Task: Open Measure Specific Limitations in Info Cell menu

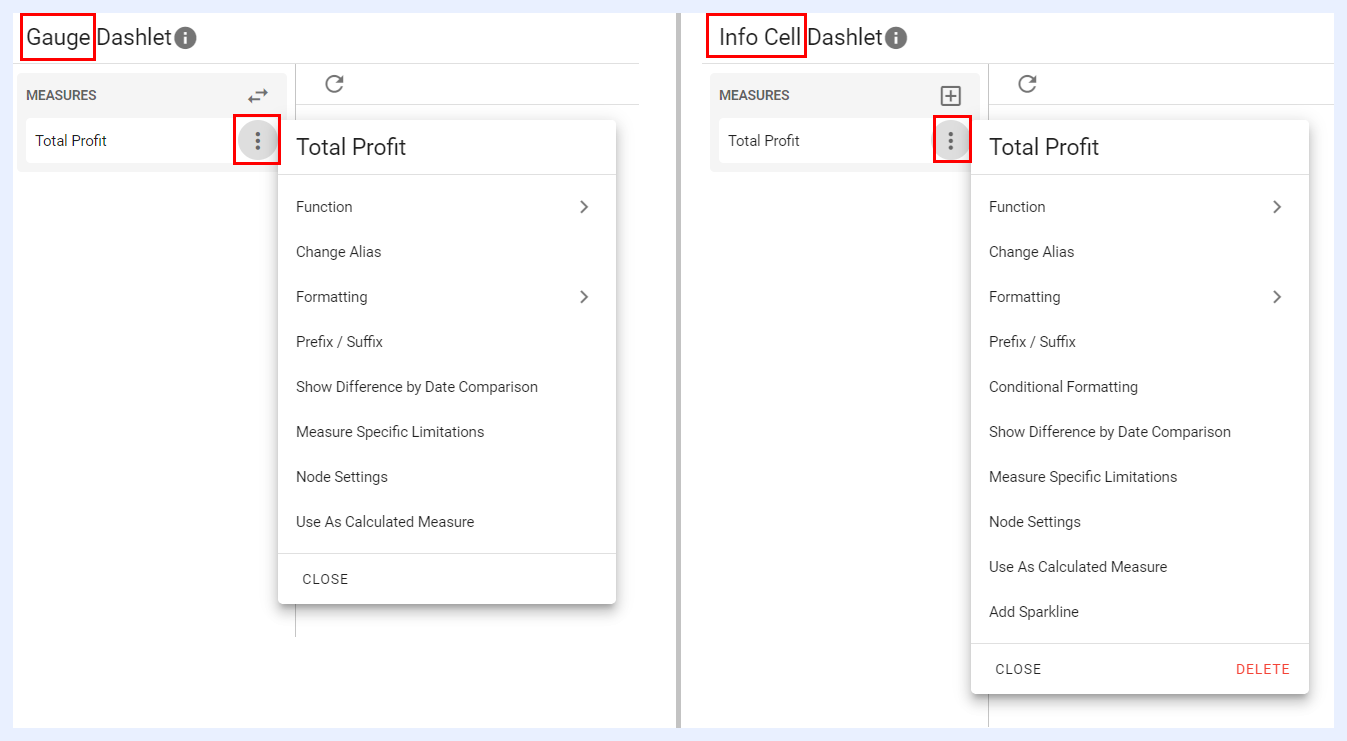Action: click(1139, 477)
